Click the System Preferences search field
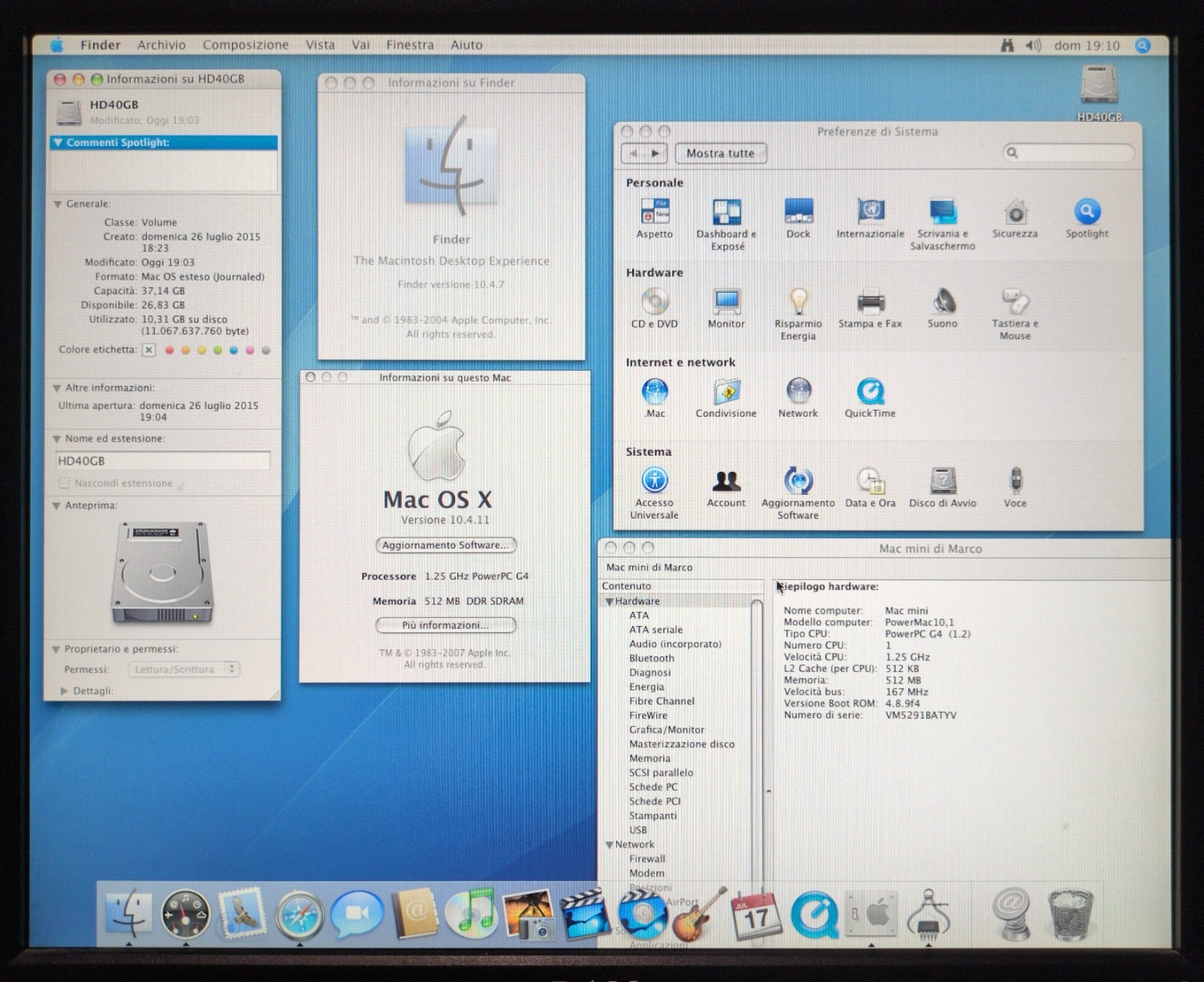Viewport: 1204px width, 982px height. click(x=1069, y=153)
